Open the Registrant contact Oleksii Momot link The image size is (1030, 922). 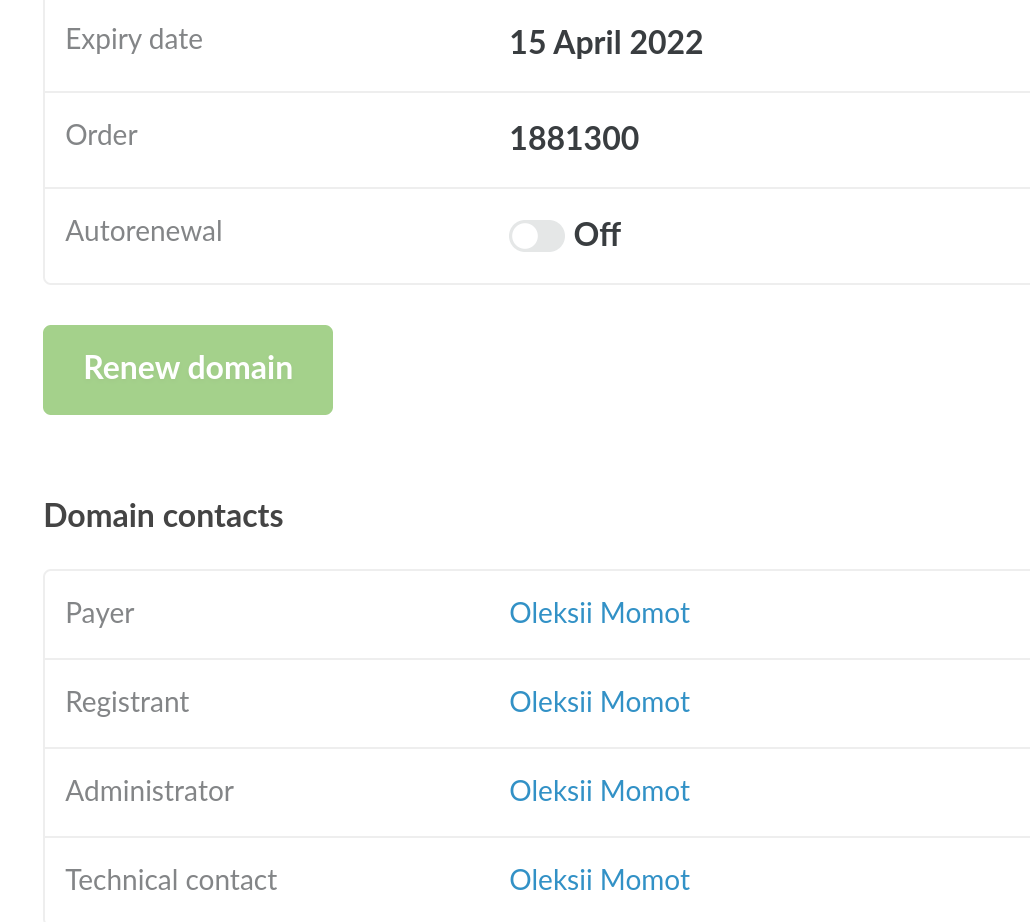(x=599, y=702)
